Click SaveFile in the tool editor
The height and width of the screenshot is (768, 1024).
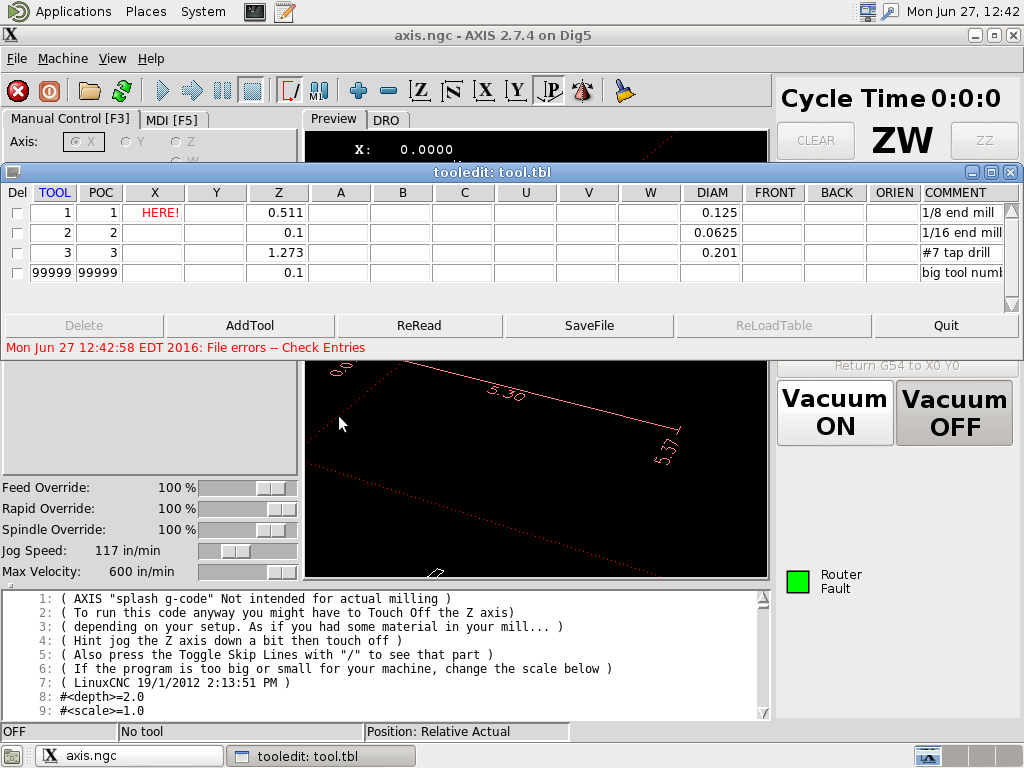589,326
